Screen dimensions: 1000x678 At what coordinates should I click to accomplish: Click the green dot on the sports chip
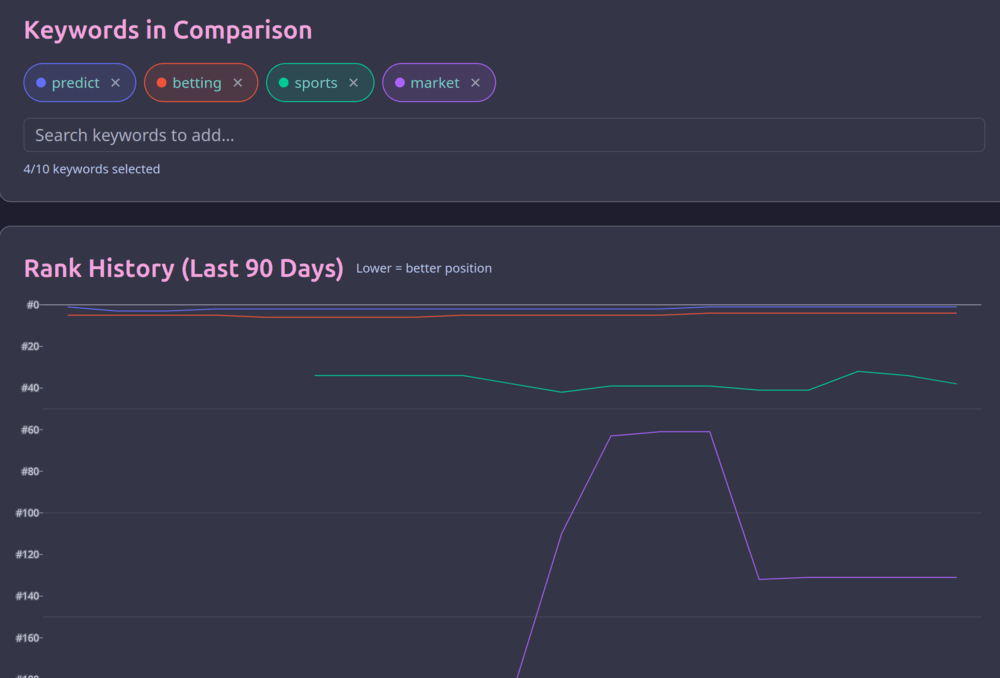point(281,82)
